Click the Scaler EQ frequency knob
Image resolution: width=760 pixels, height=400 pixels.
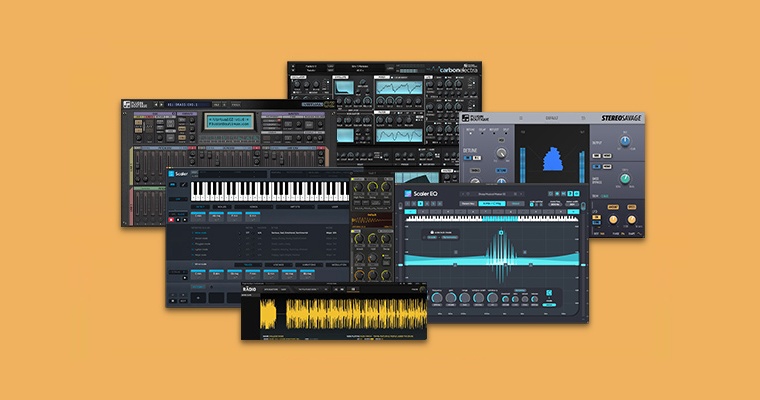point(437,297)
